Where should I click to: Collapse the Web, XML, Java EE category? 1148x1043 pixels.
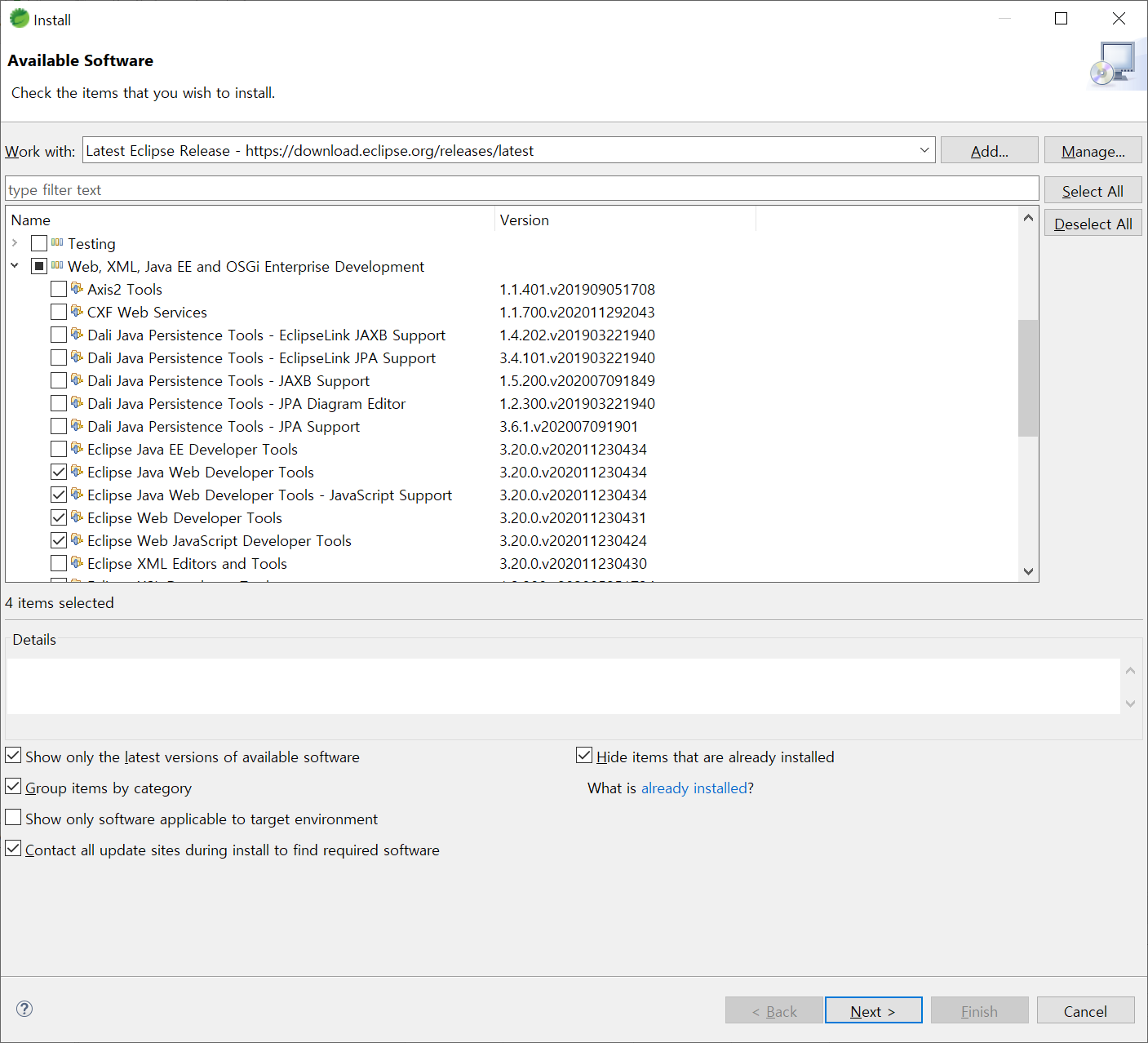(x=15, y=266)
